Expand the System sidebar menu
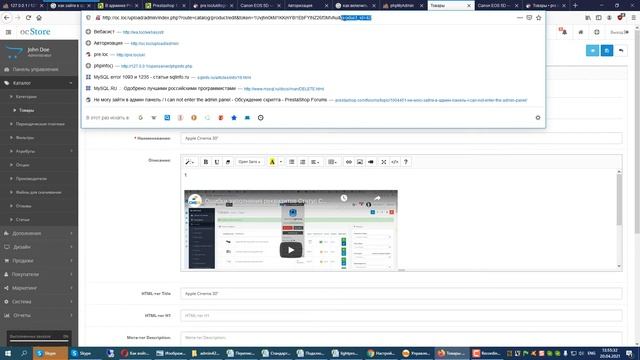Image resolution: width=640 pixels, height=360 pixels. 39,302
